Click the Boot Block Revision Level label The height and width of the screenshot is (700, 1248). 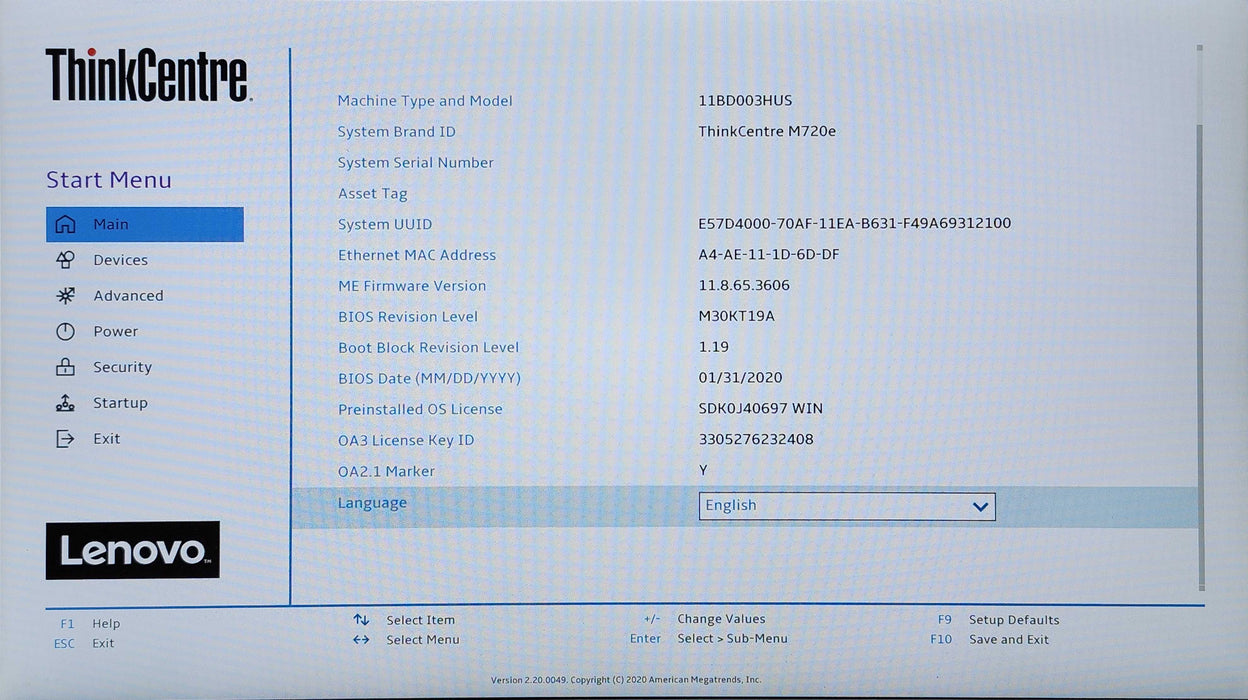(429, 348)
